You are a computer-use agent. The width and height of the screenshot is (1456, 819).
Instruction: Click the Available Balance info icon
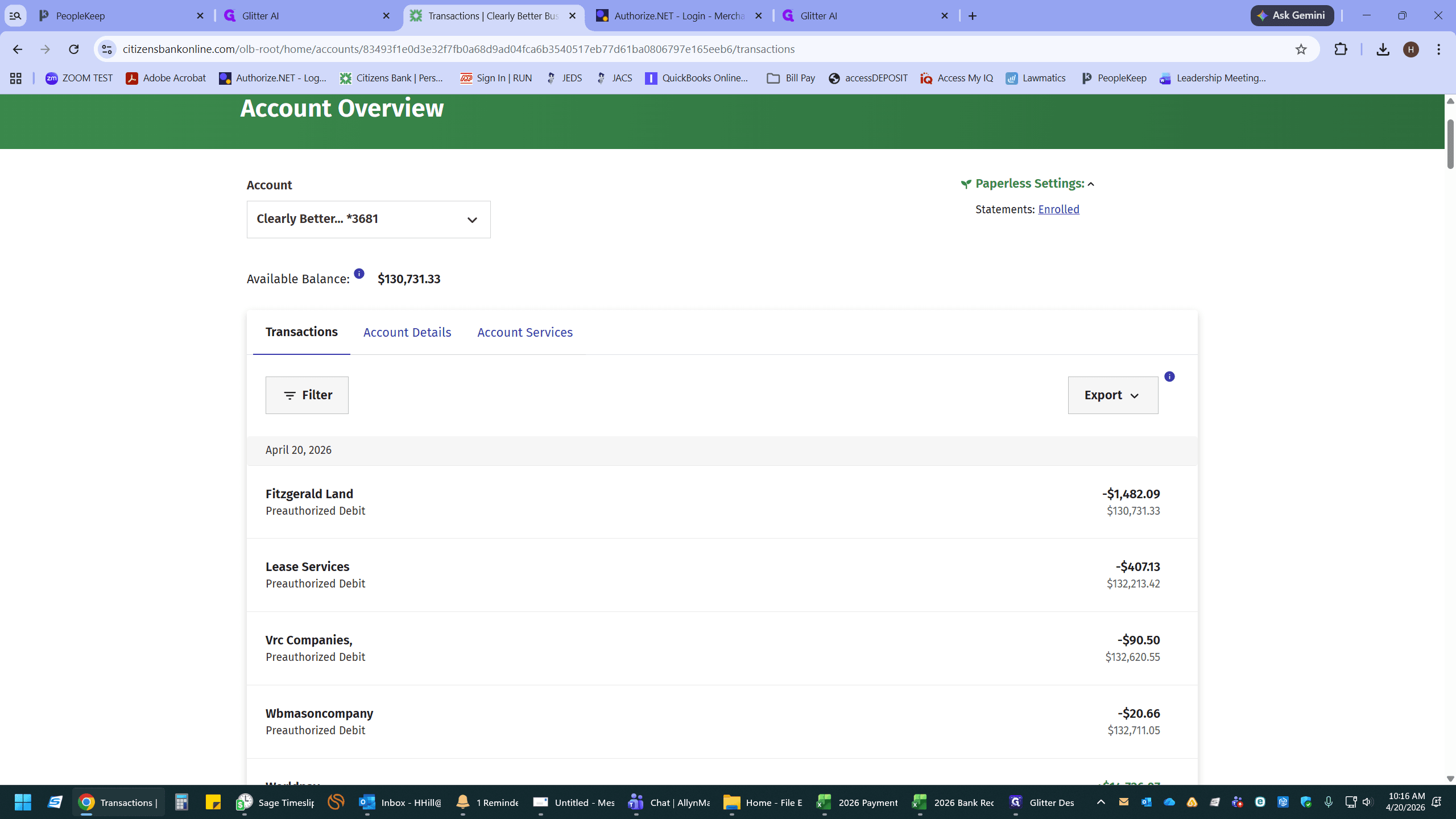(x=359, y=274)
